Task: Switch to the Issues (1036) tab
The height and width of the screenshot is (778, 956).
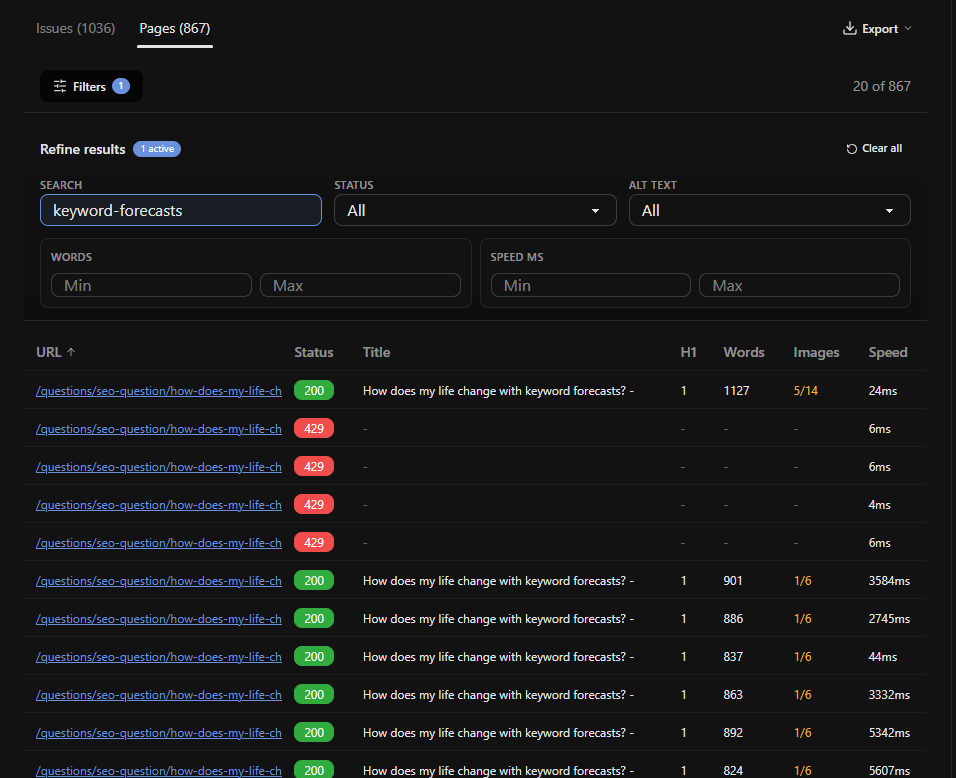Action: pyautogui.click(x=75, y=29)
